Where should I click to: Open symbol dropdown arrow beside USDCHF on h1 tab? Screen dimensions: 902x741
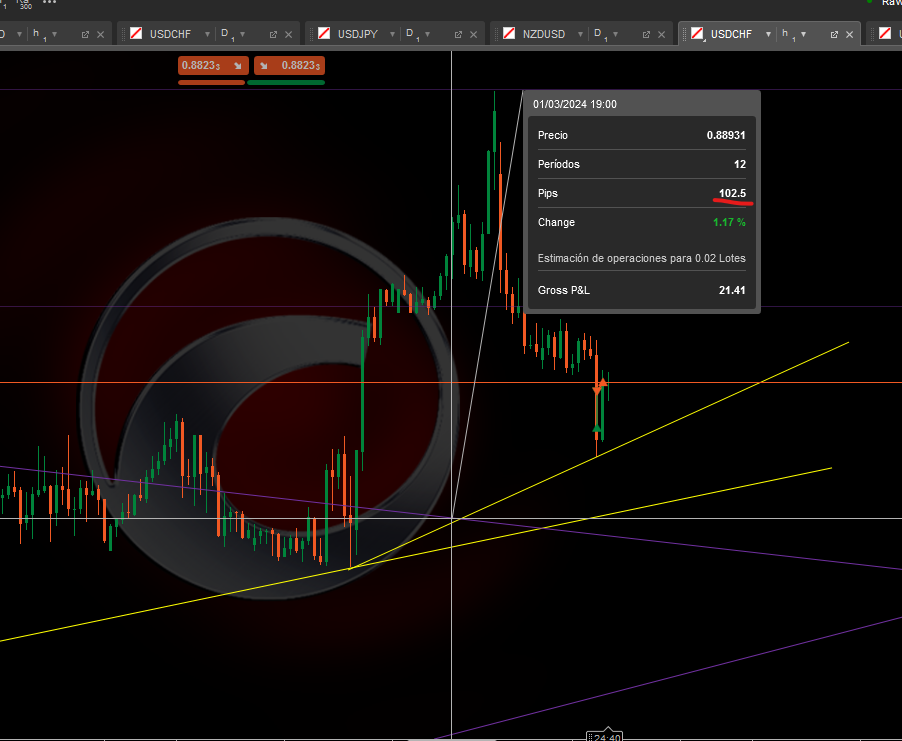pos(768,35)
